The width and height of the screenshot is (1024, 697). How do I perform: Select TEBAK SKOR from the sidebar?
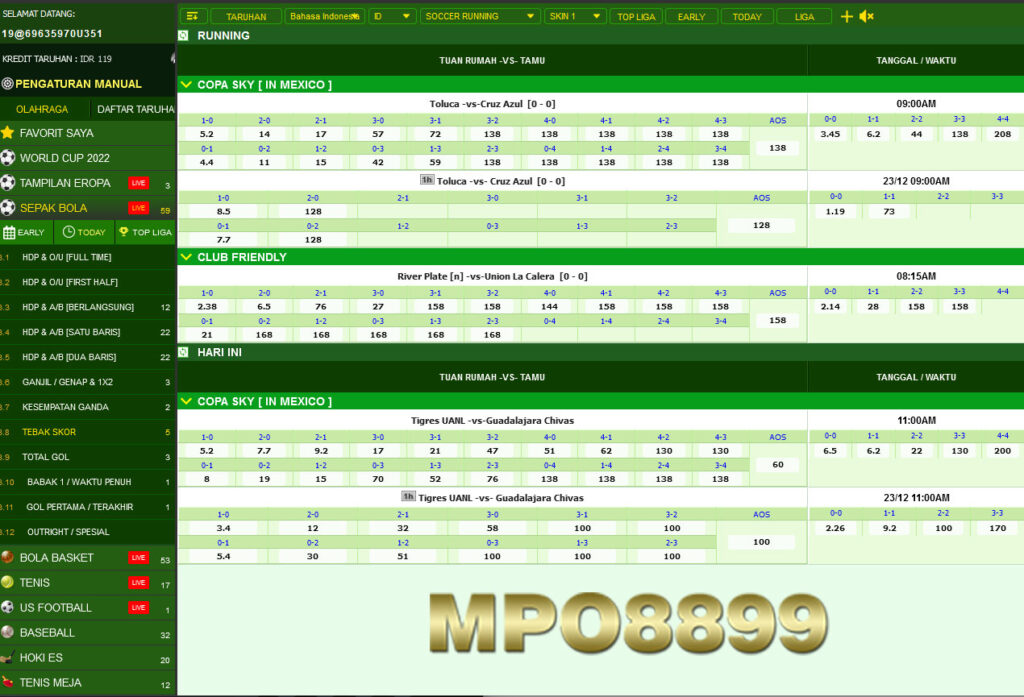[x=60, y=431]
